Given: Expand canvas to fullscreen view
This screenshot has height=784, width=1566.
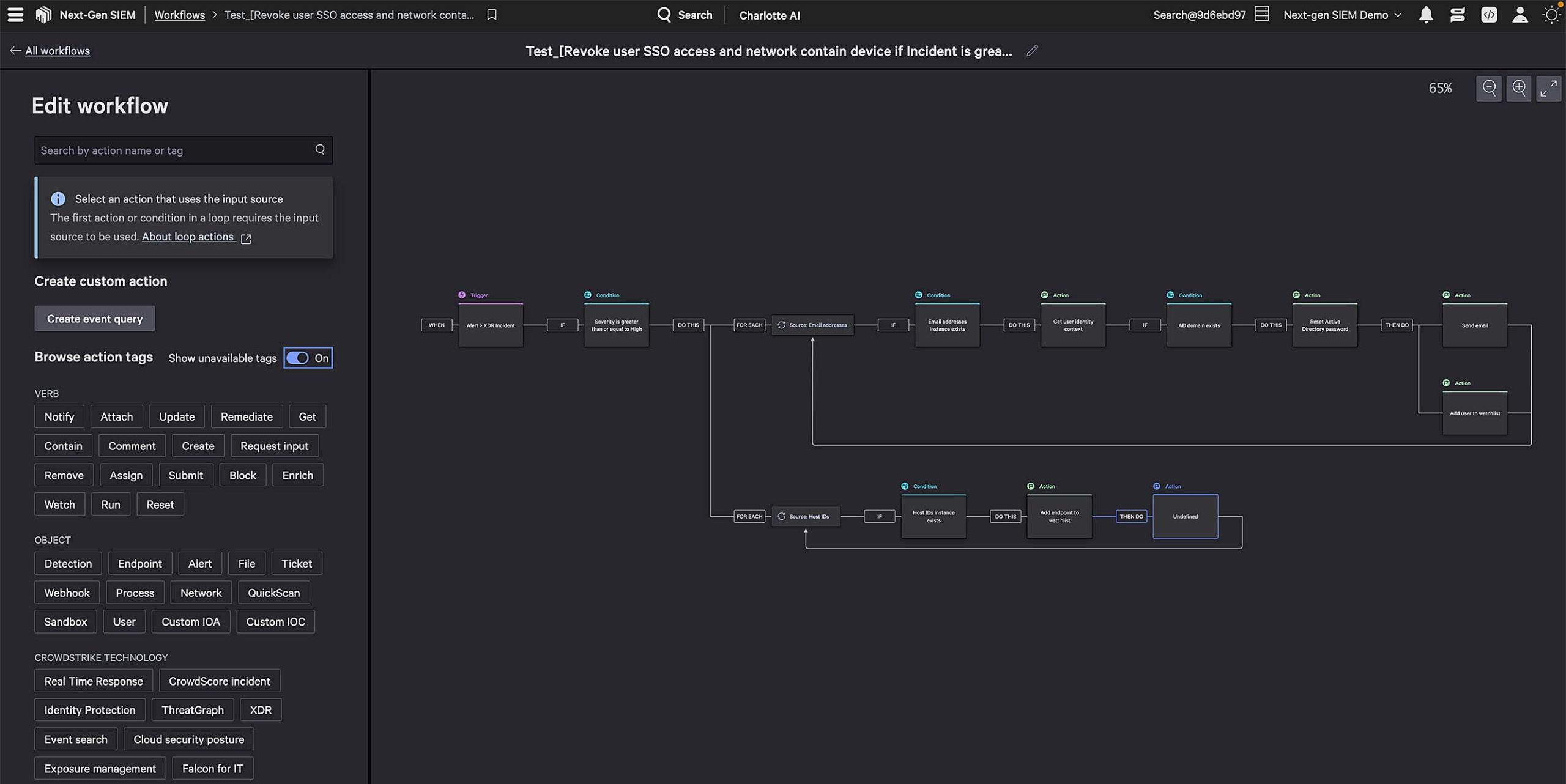Looking at the screenshot, I should tap(1548, 89).
